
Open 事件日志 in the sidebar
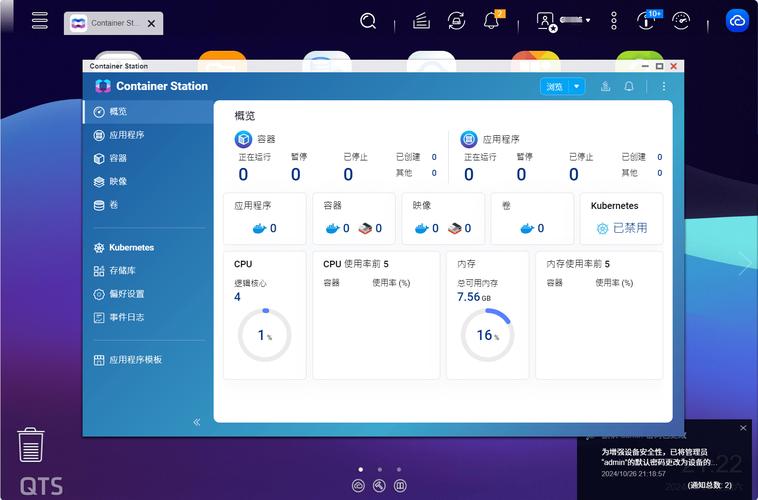148,317
